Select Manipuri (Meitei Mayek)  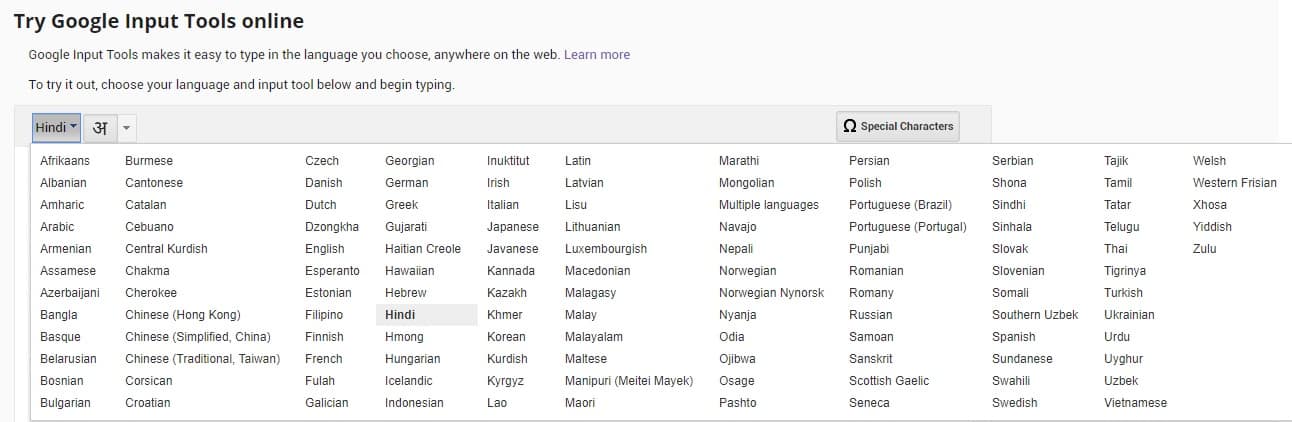click(629, 381)
